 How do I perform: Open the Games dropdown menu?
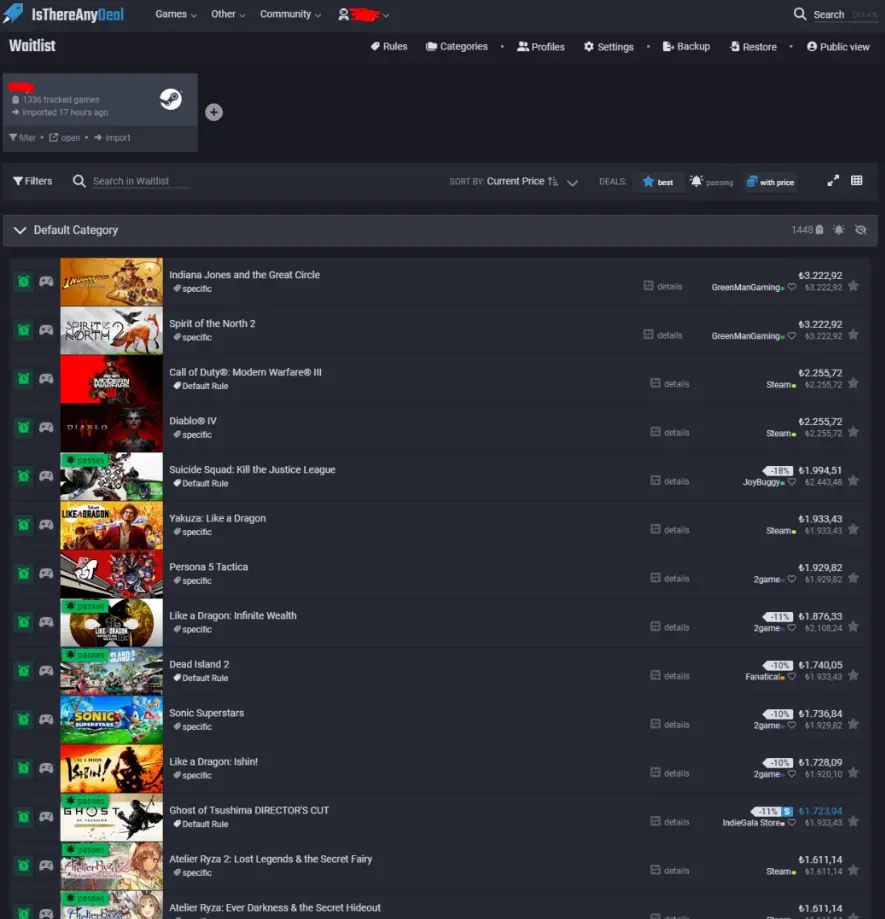(x=176, y=14)
